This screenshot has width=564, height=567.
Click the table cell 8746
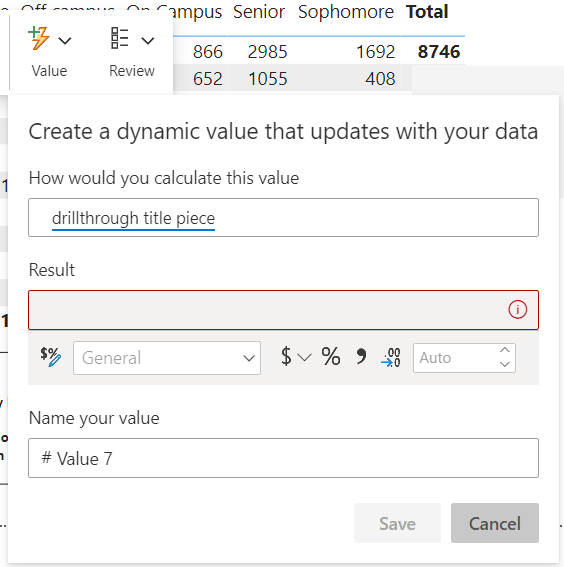point(439,52)
